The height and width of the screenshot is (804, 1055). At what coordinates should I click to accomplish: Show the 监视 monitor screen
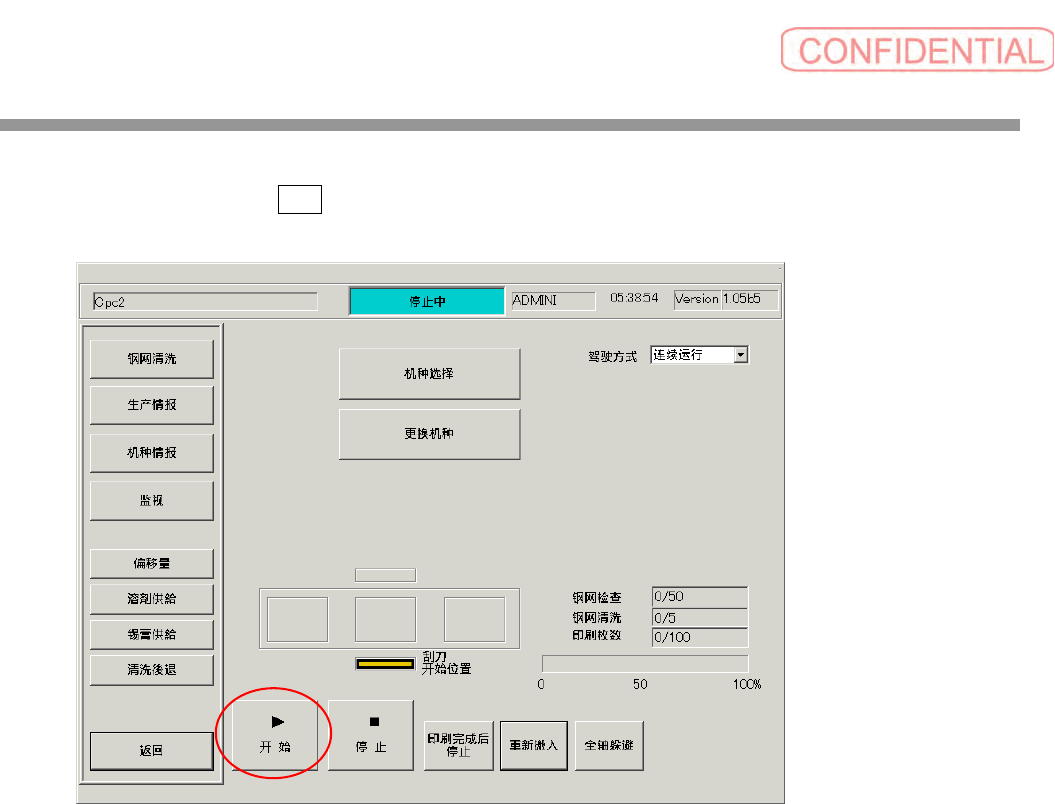pos(152,501)
